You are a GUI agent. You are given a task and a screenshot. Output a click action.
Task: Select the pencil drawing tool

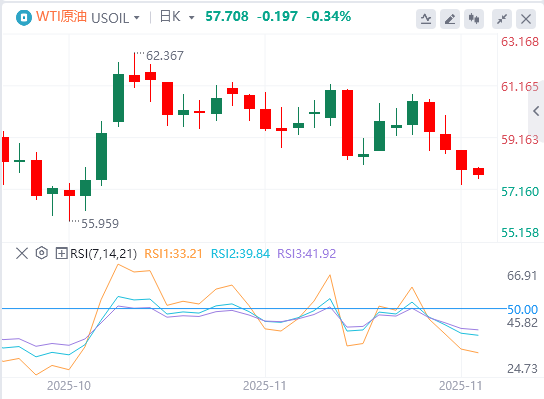[x=450, y=19]
